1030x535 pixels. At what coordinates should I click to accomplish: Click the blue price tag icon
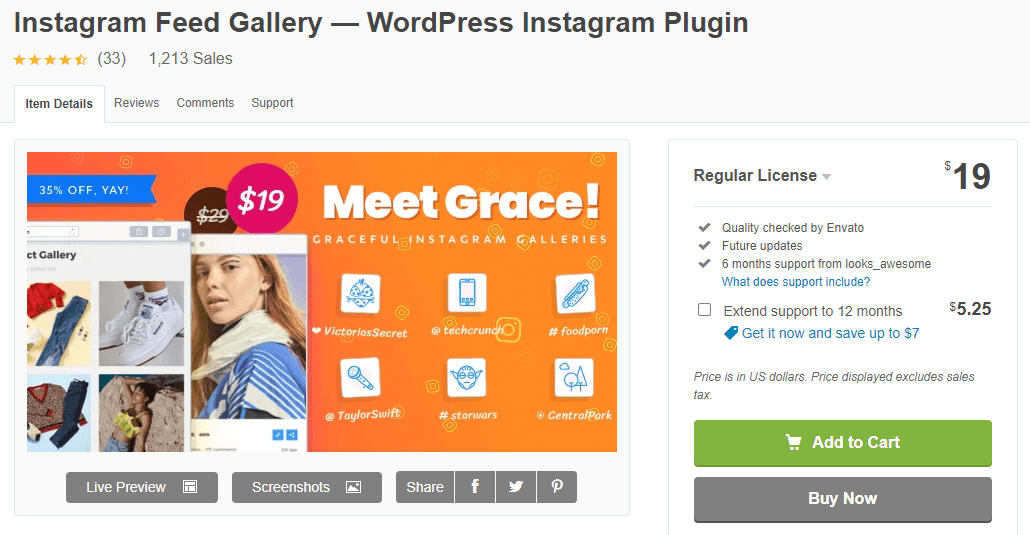[730, 333]
